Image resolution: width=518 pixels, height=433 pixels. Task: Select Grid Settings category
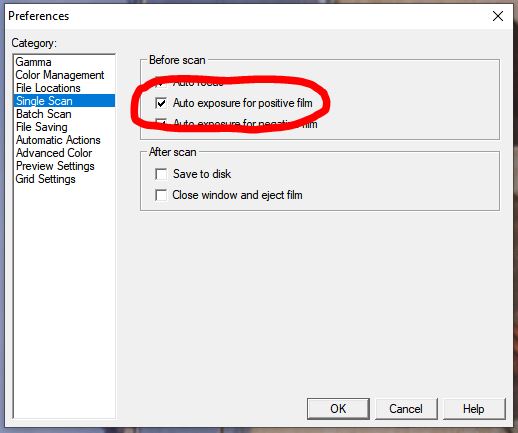coord(45,179)
